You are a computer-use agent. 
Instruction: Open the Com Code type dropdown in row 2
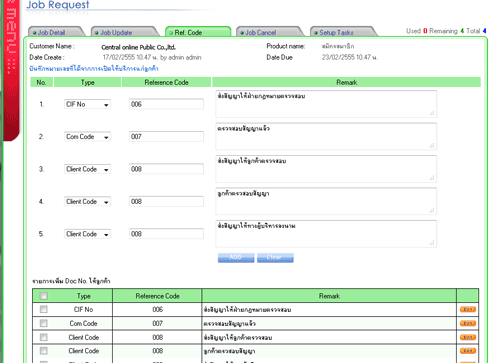(87, 137)
